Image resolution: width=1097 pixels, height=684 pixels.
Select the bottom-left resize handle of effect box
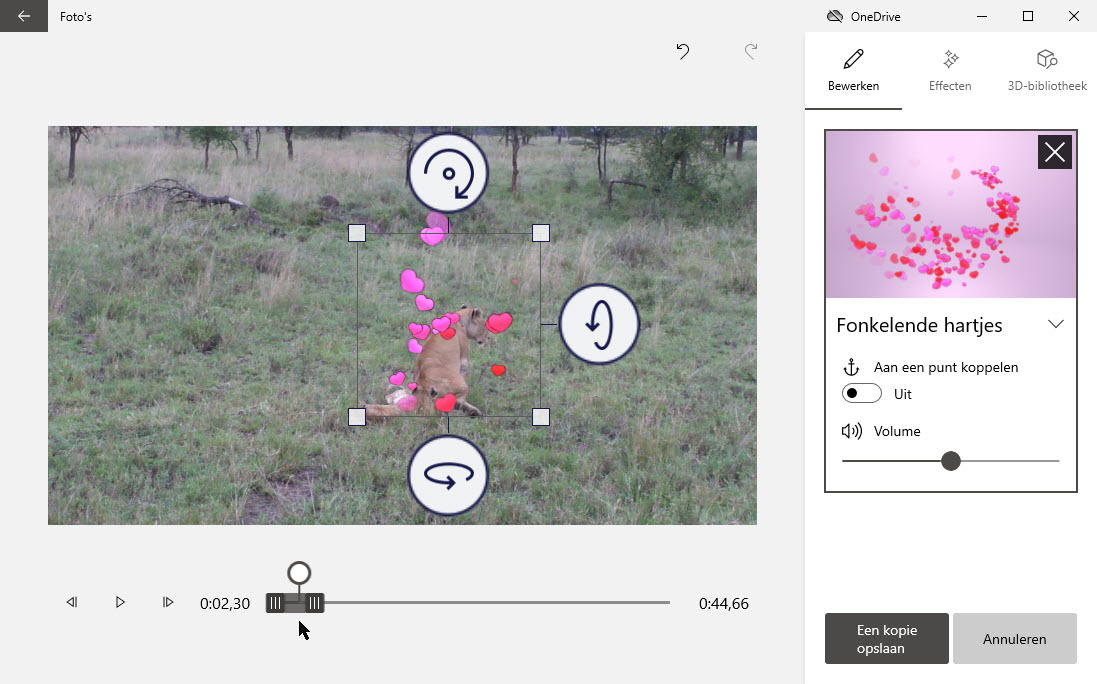point(357,418)
